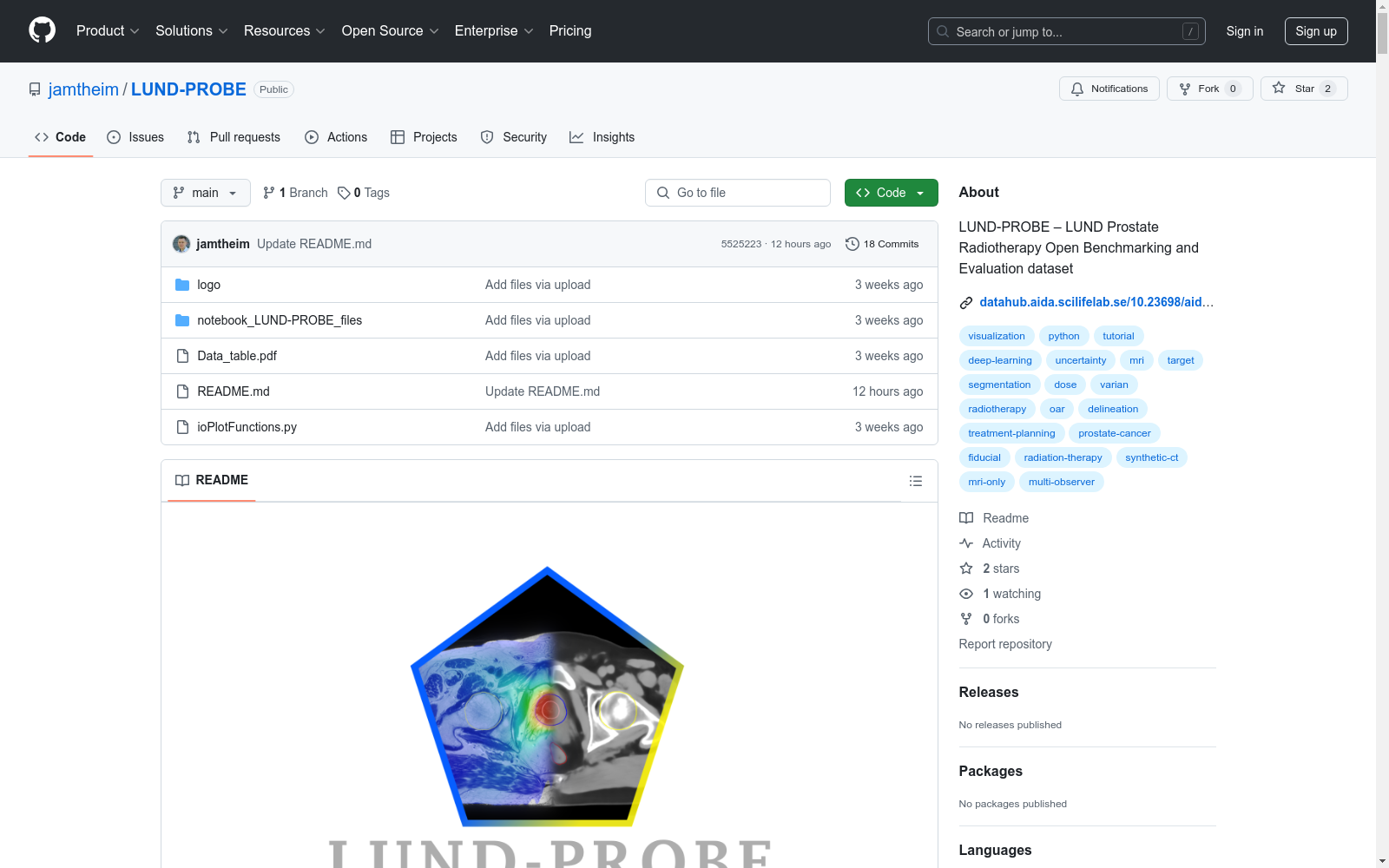Image resolution: width=1389 pixels, height=868 pixels.
Task: Expand the green Code dropdown
Action: [920, 192]
